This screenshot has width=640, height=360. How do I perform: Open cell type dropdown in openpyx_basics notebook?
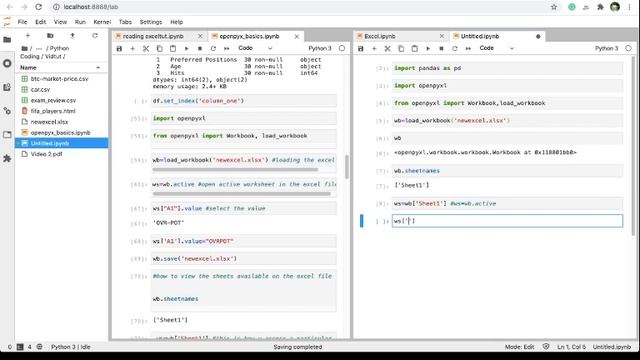coord(255,48)
